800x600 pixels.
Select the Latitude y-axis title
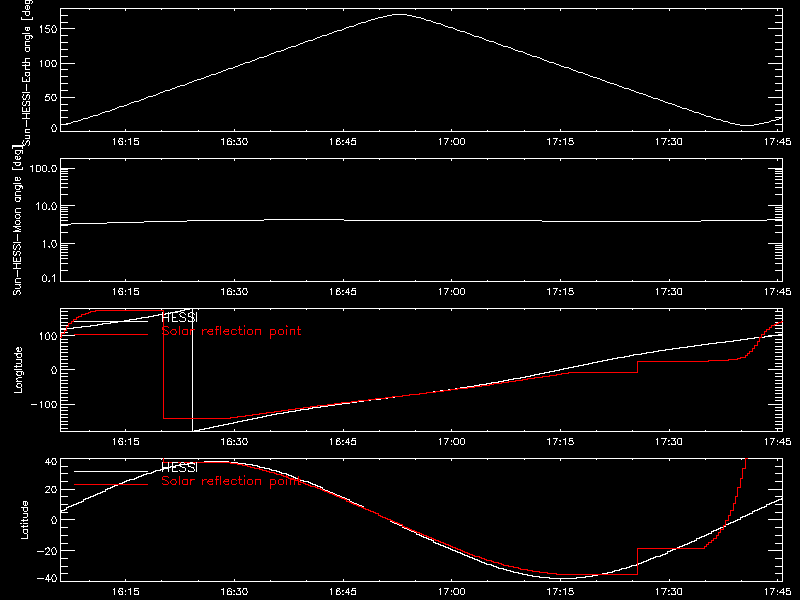24,520
